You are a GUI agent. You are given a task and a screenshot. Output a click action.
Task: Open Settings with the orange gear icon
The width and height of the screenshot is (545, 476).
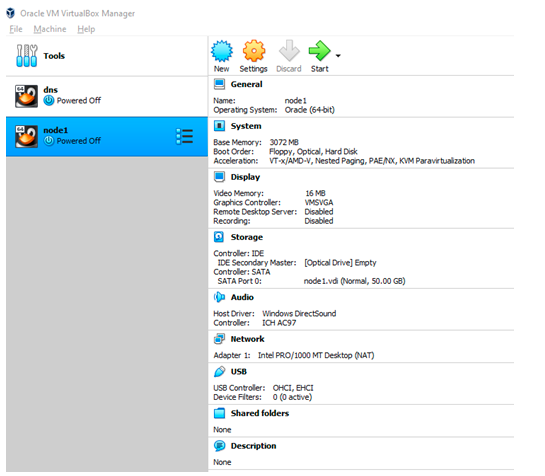tap(254, 51)
